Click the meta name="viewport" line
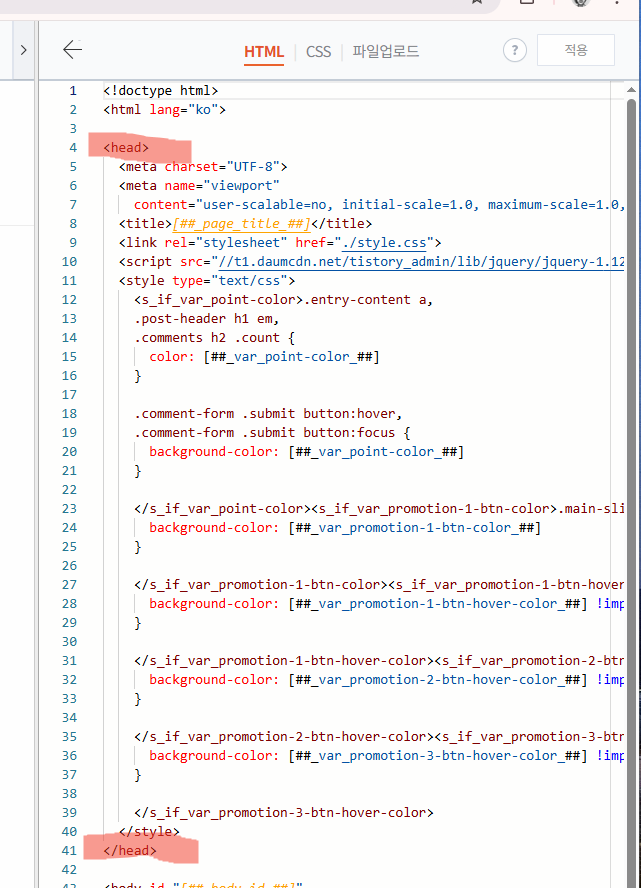Image resolution: width=641 pixels, height=888 pixels. click(199, 185)
